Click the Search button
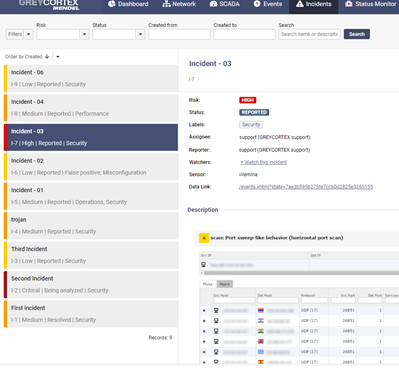 357,34
